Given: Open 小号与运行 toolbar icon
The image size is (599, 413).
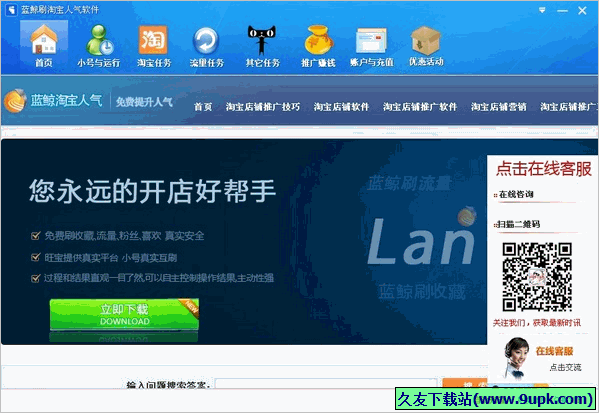Looking at the screenshot, I should pos(99,45).
